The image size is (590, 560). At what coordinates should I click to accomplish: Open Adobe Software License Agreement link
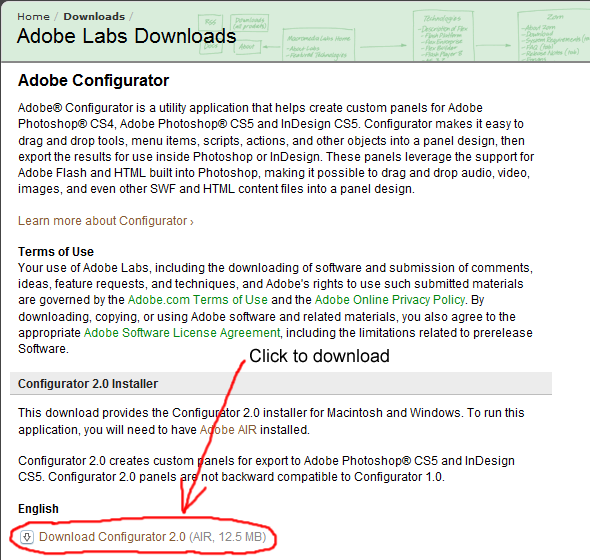tap(182, 333)
